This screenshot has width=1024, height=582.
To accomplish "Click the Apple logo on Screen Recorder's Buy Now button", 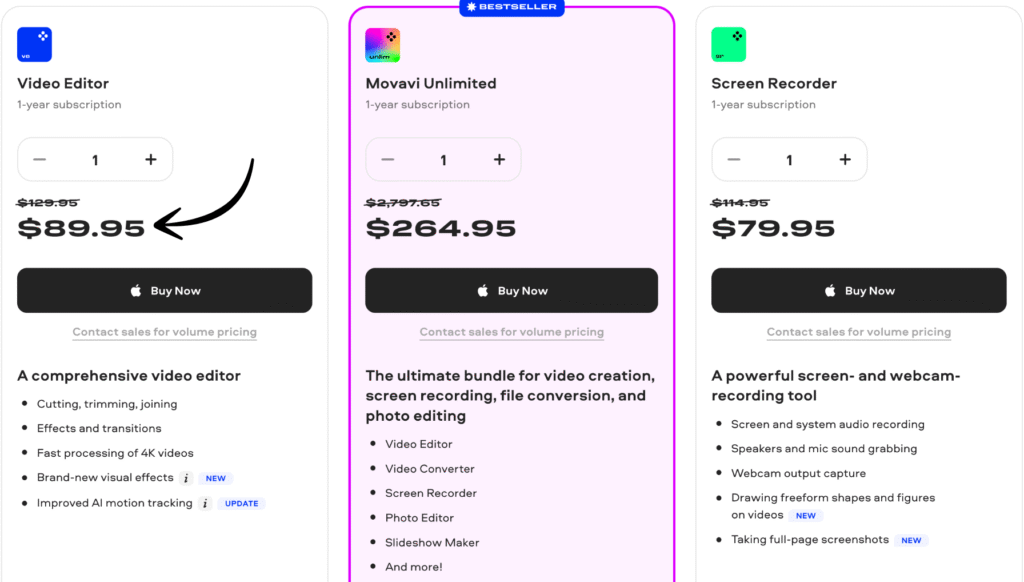I will coord(830,290).
